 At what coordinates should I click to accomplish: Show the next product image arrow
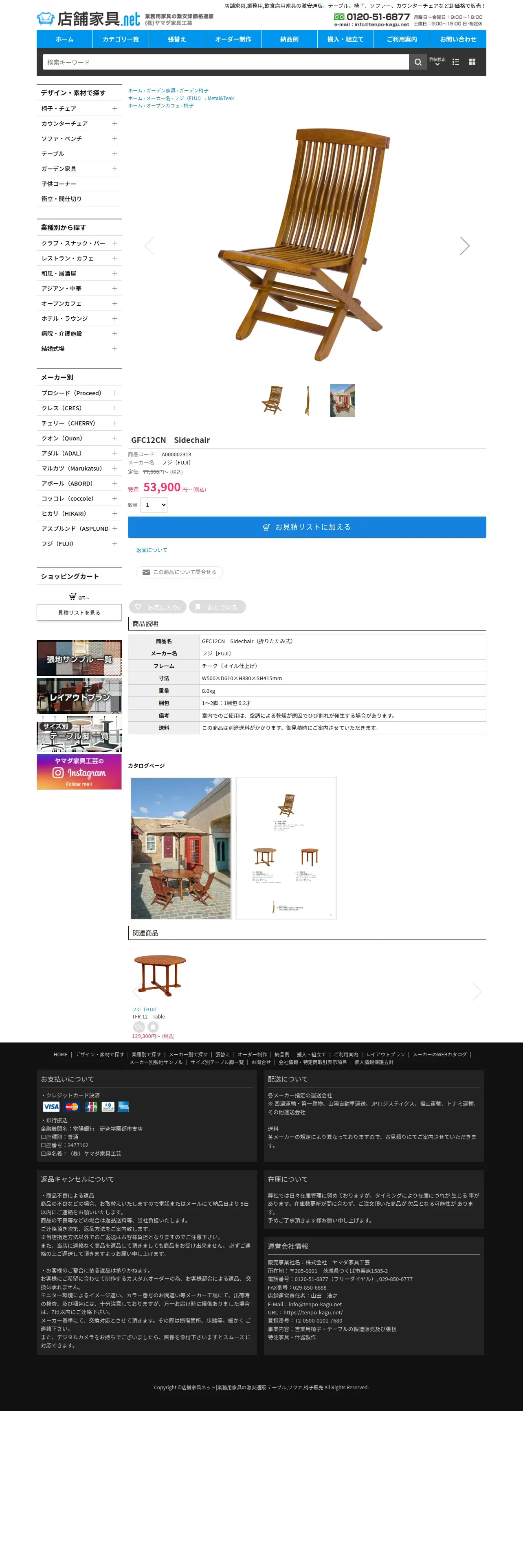[465, 246]
